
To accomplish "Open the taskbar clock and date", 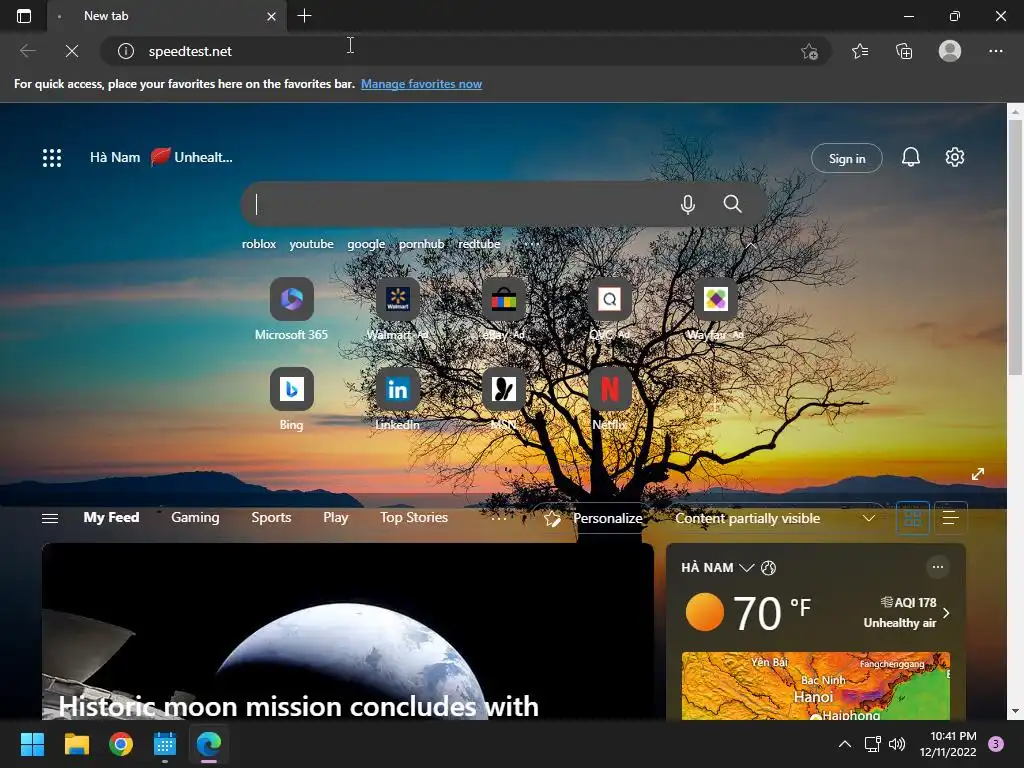I will point(948,744).
